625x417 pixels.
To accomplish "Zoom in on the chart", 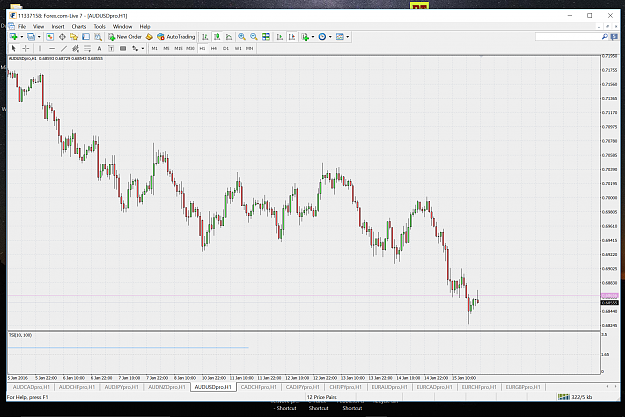I will coord(242,37).
